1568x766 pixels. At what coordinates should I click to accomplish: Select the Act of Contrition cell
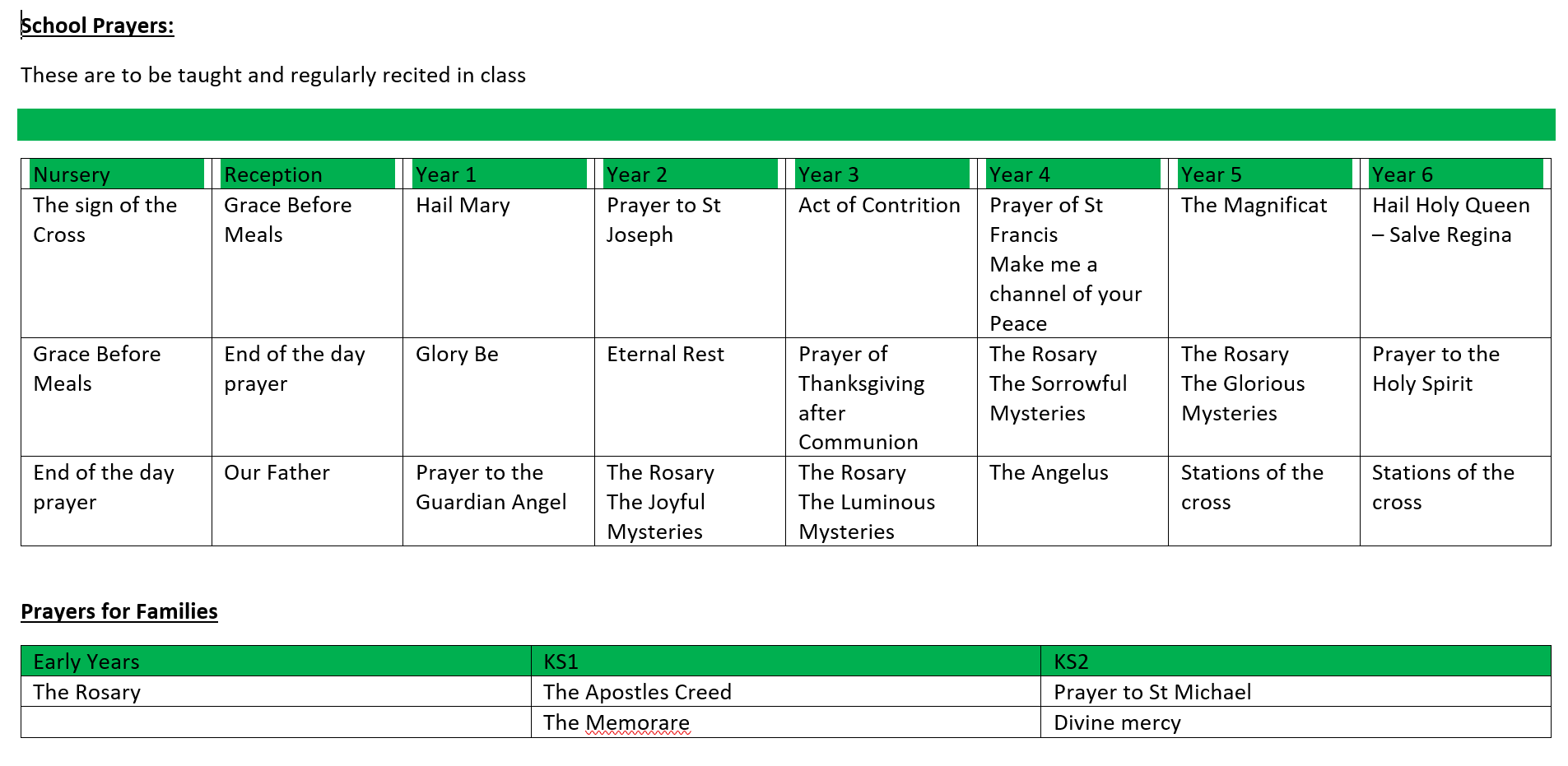click(882, 263)
